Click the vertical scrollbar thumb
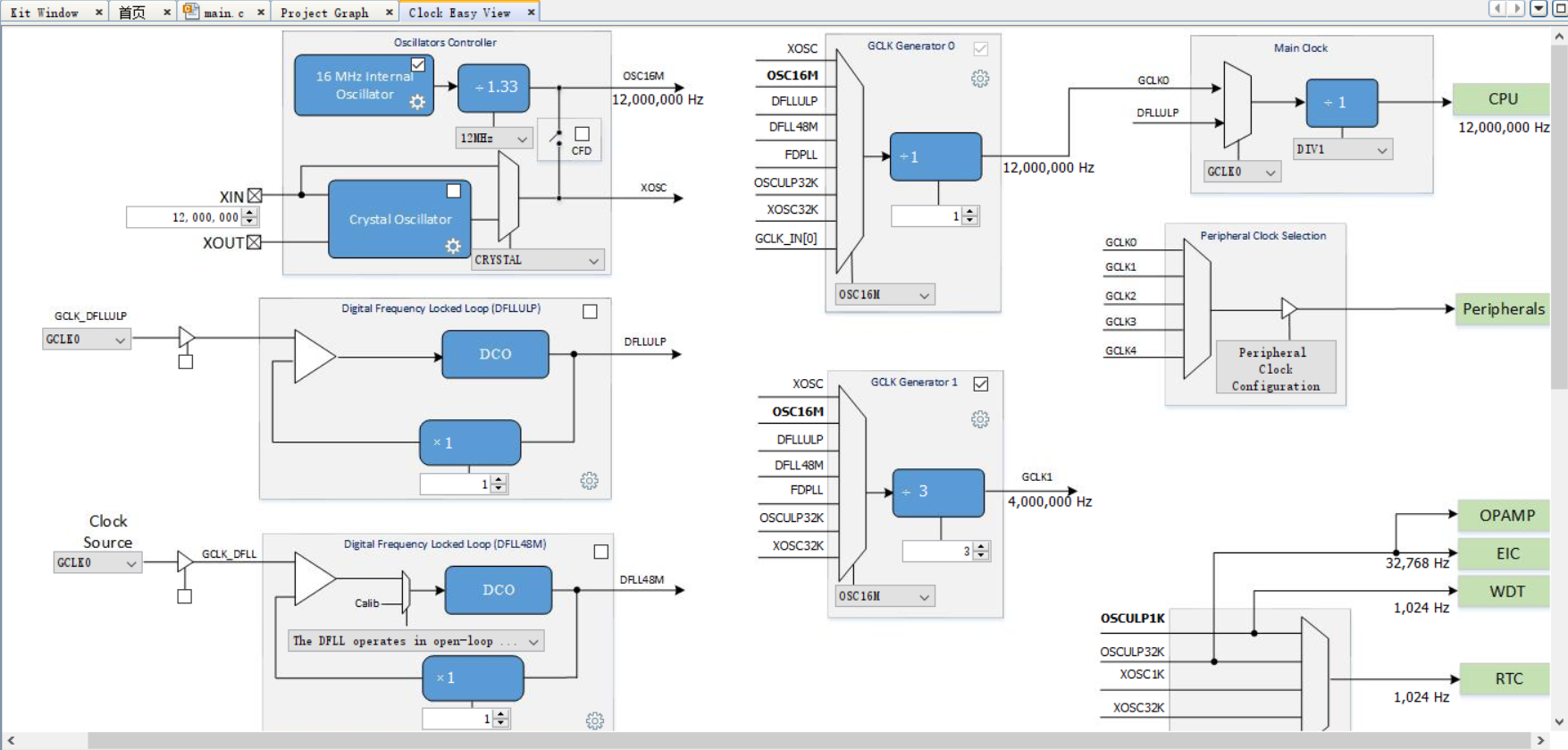This screenshot has width=1568, height=750. (x=1560, y=216)
